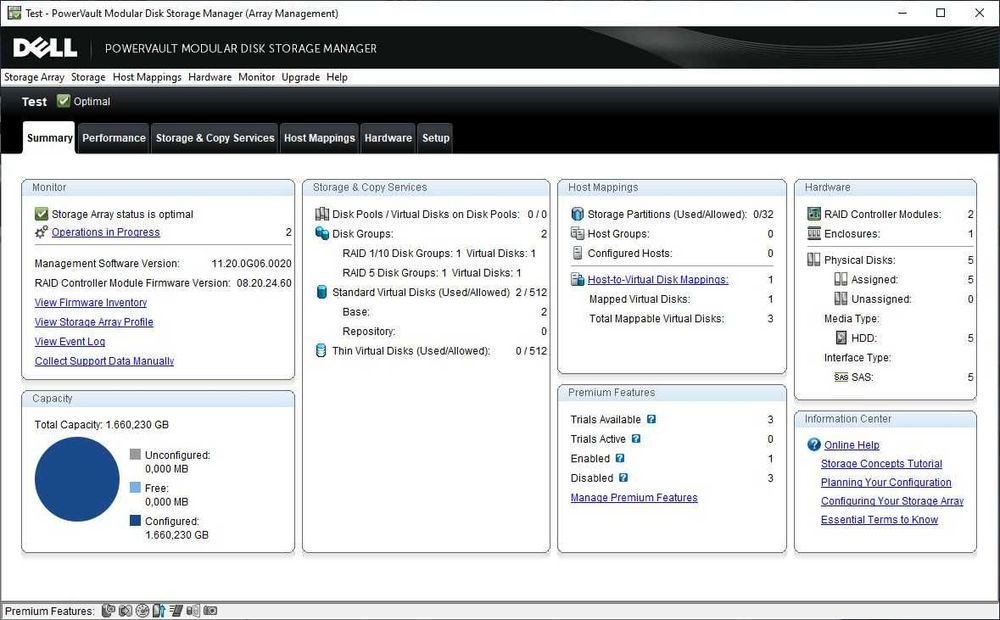Click the Standard Virtual Disks cylinder icon
The image size is (1000, 620).
tap(322, 292)
